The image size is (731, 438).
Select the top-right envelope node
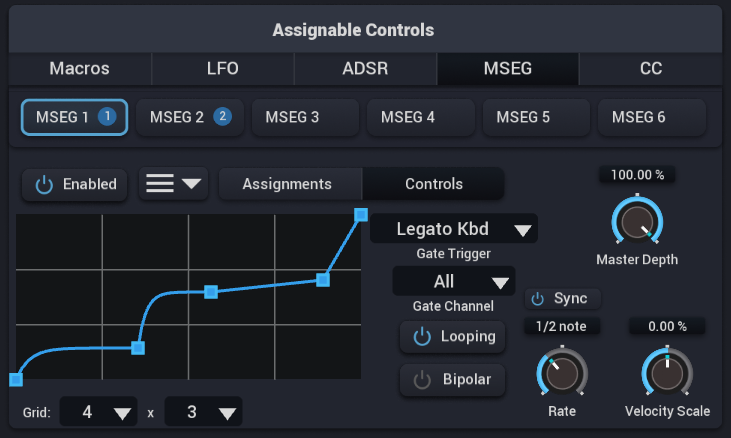pos(361,215)
